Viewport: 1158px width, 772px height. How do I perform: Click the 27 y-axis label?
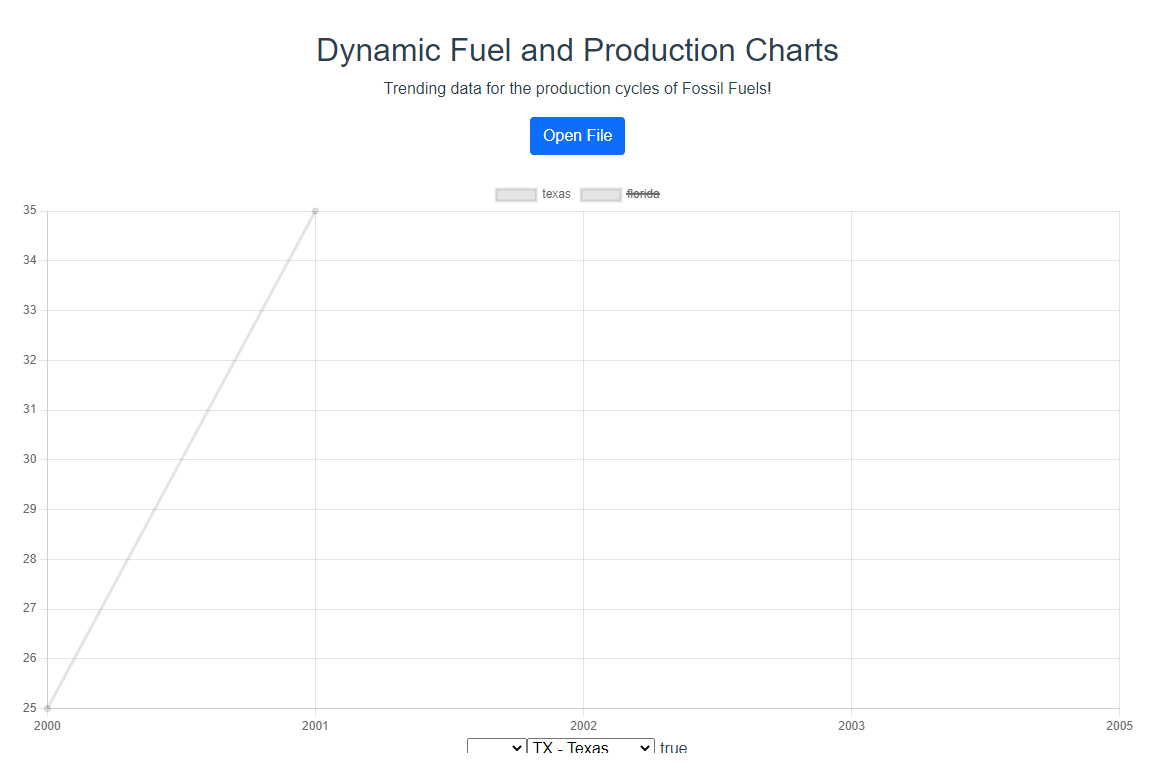(x=29, y=608)
